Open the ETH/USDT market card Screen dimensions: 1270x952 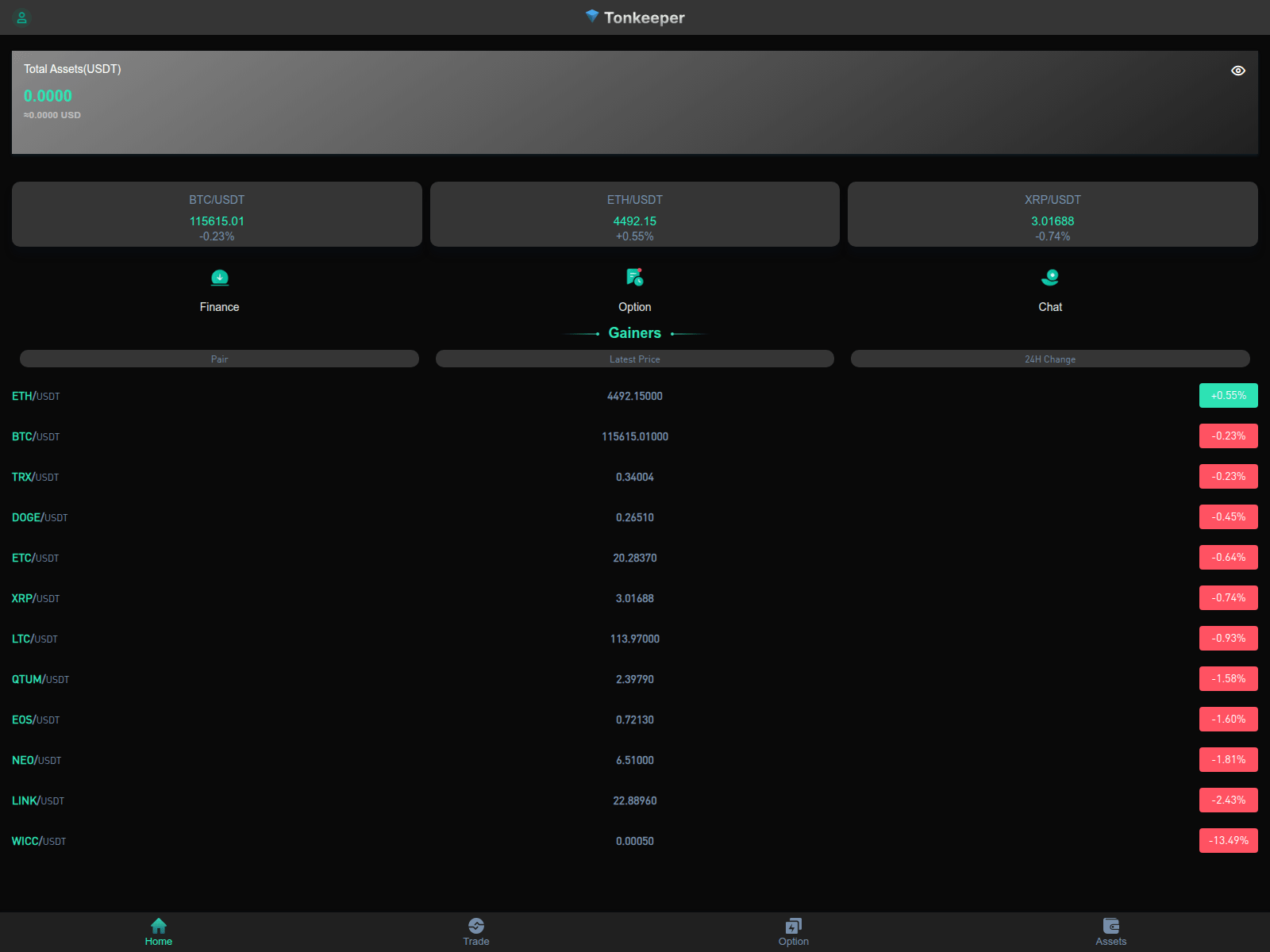coord(634,214)
